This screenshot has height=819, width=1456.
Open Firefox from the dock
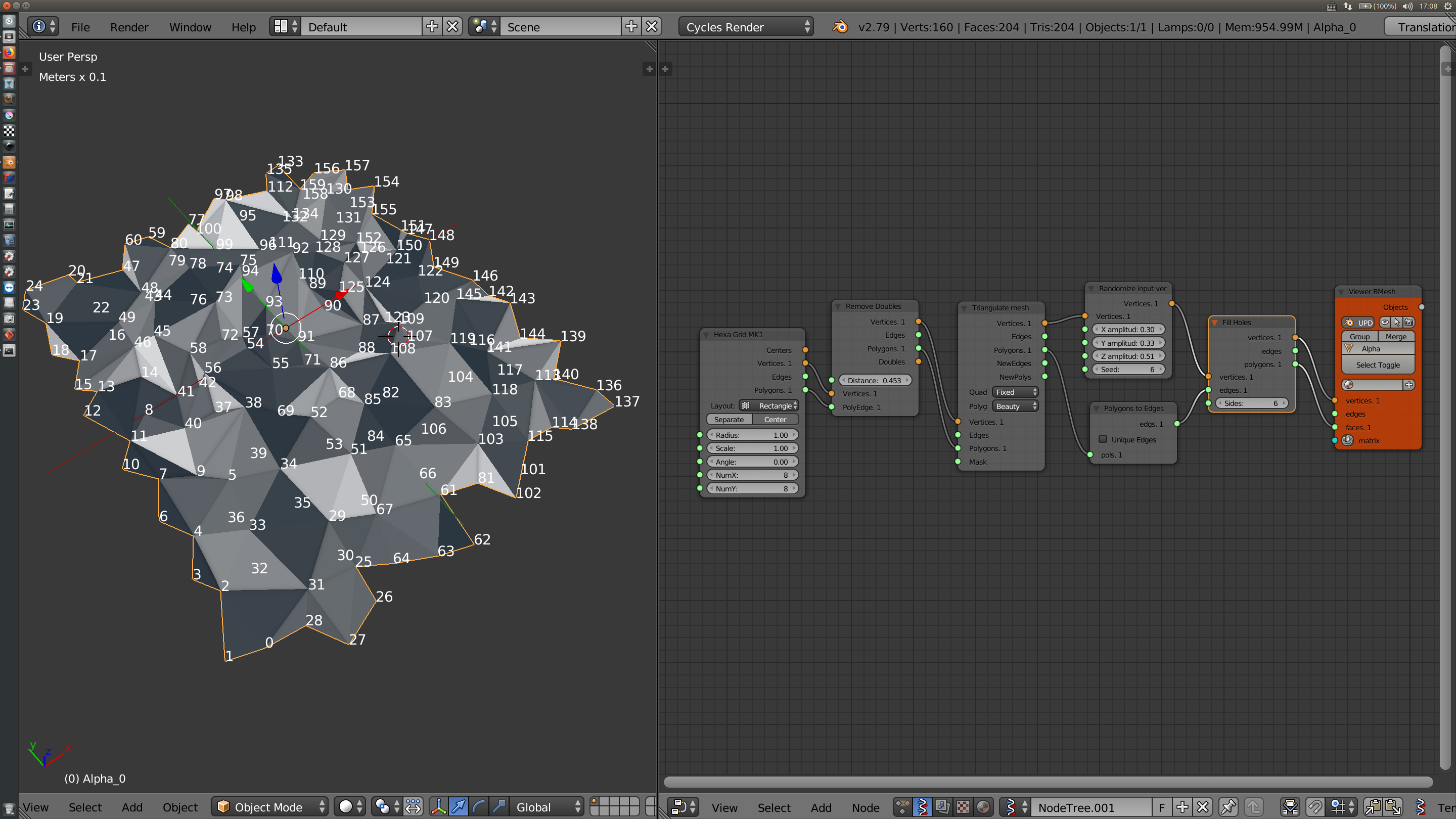click(9, 52)
